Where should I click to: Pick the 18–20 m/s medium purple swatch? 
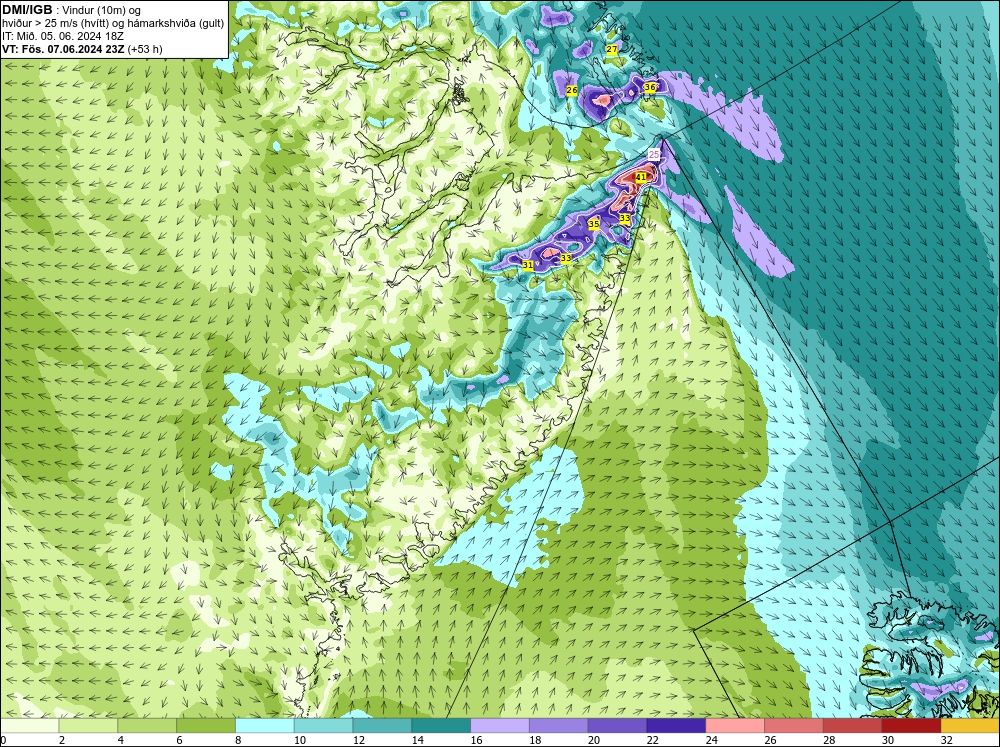[558, 725]
